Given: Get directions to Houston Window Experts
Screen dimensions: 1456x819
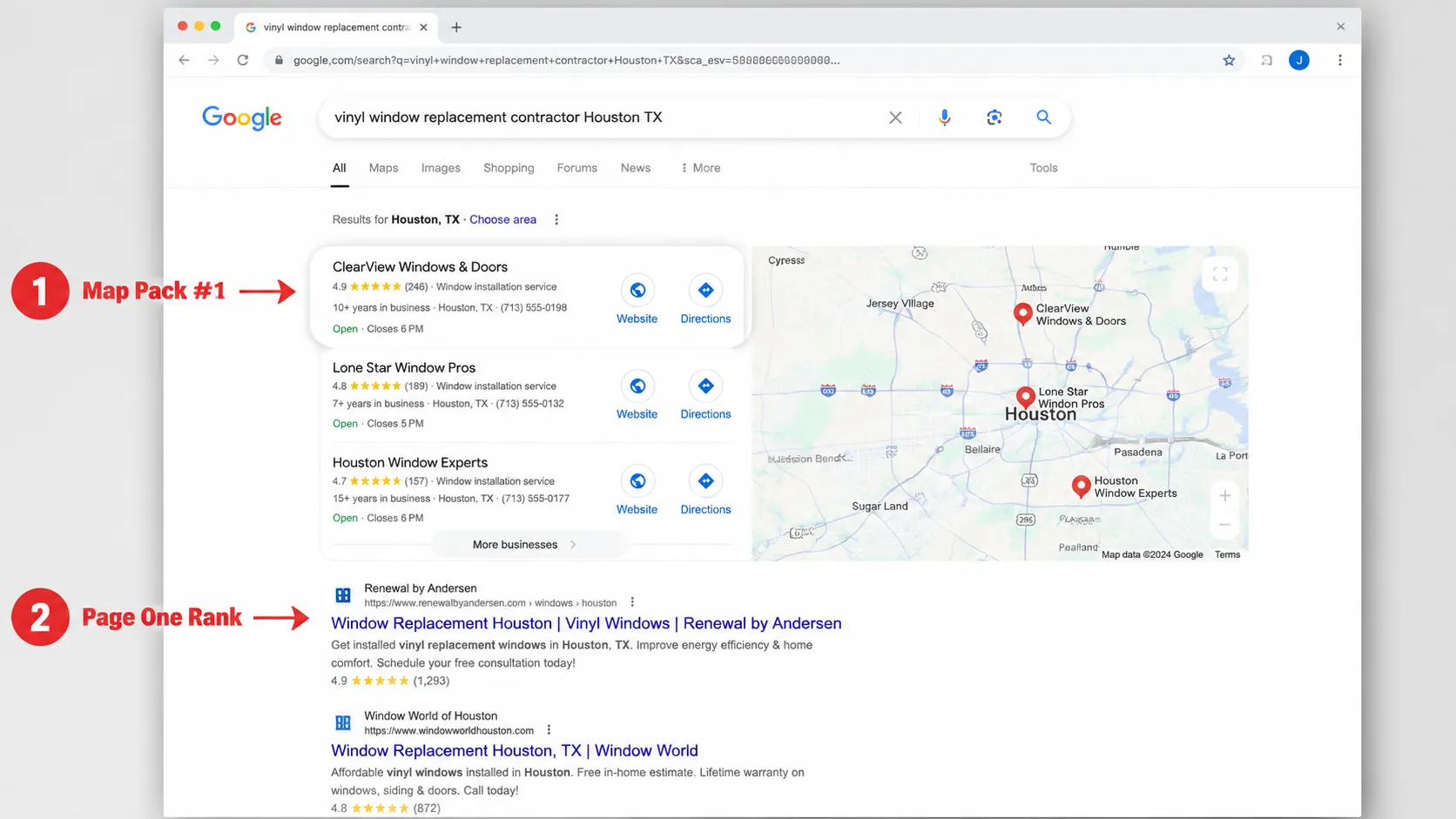Looking at the screenshot, I should point(705,480).
